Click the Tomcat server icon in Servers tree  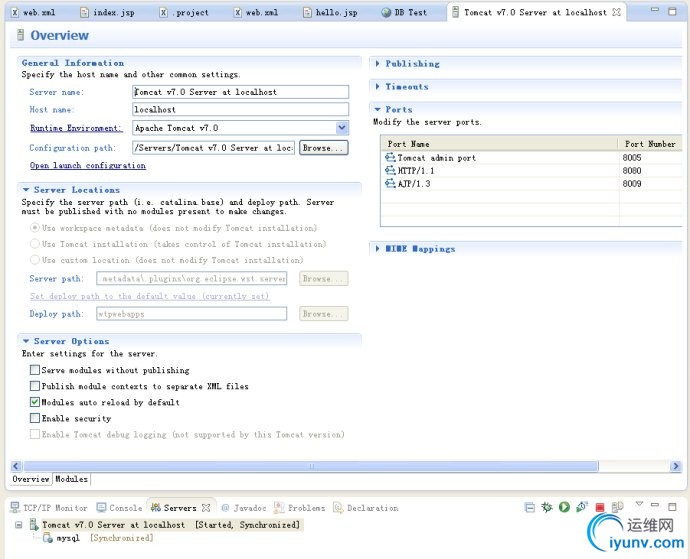coord(34,525)
